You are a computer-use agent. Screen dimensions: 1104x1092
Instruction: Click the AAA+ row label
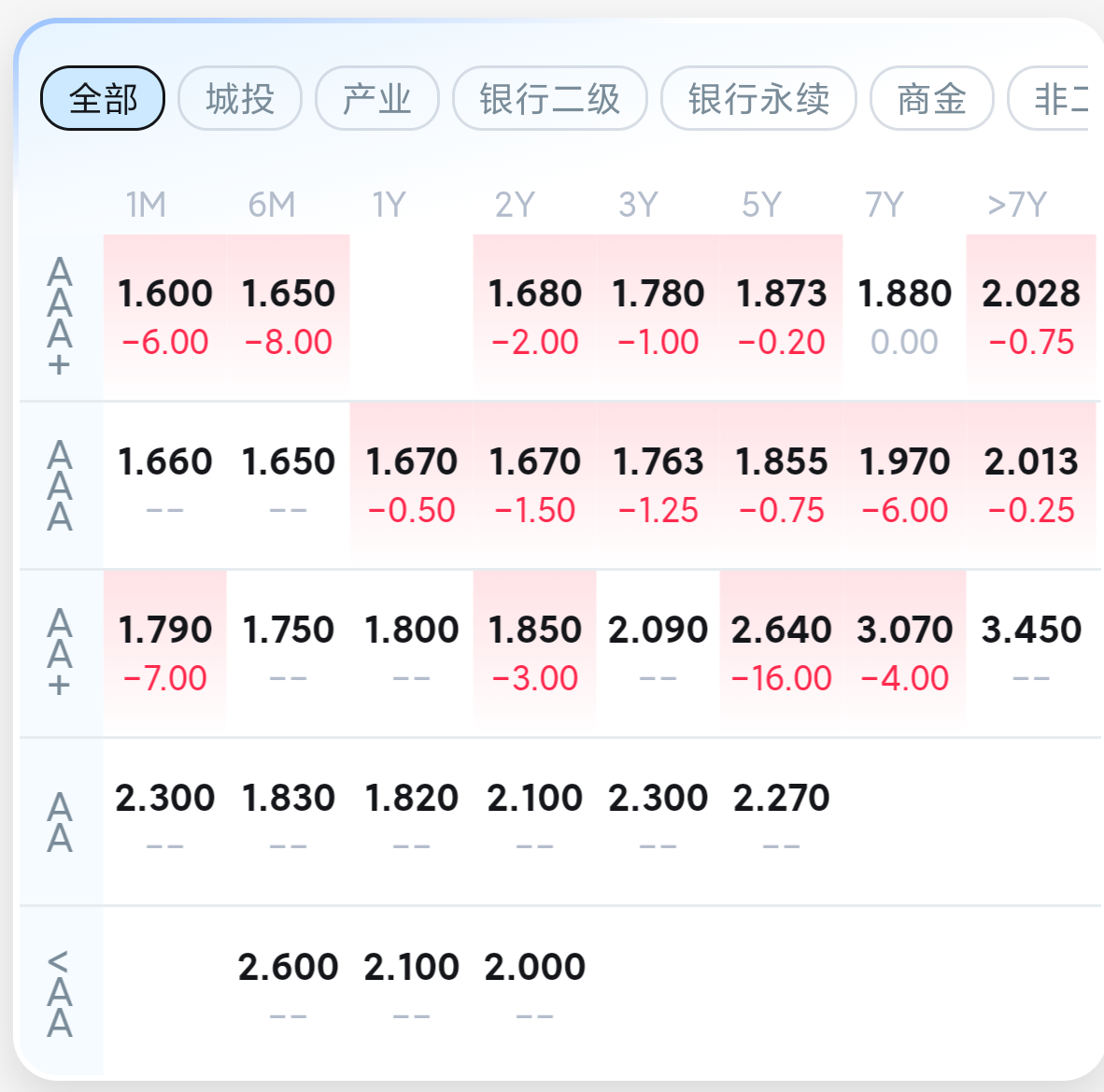coord(60,317)
